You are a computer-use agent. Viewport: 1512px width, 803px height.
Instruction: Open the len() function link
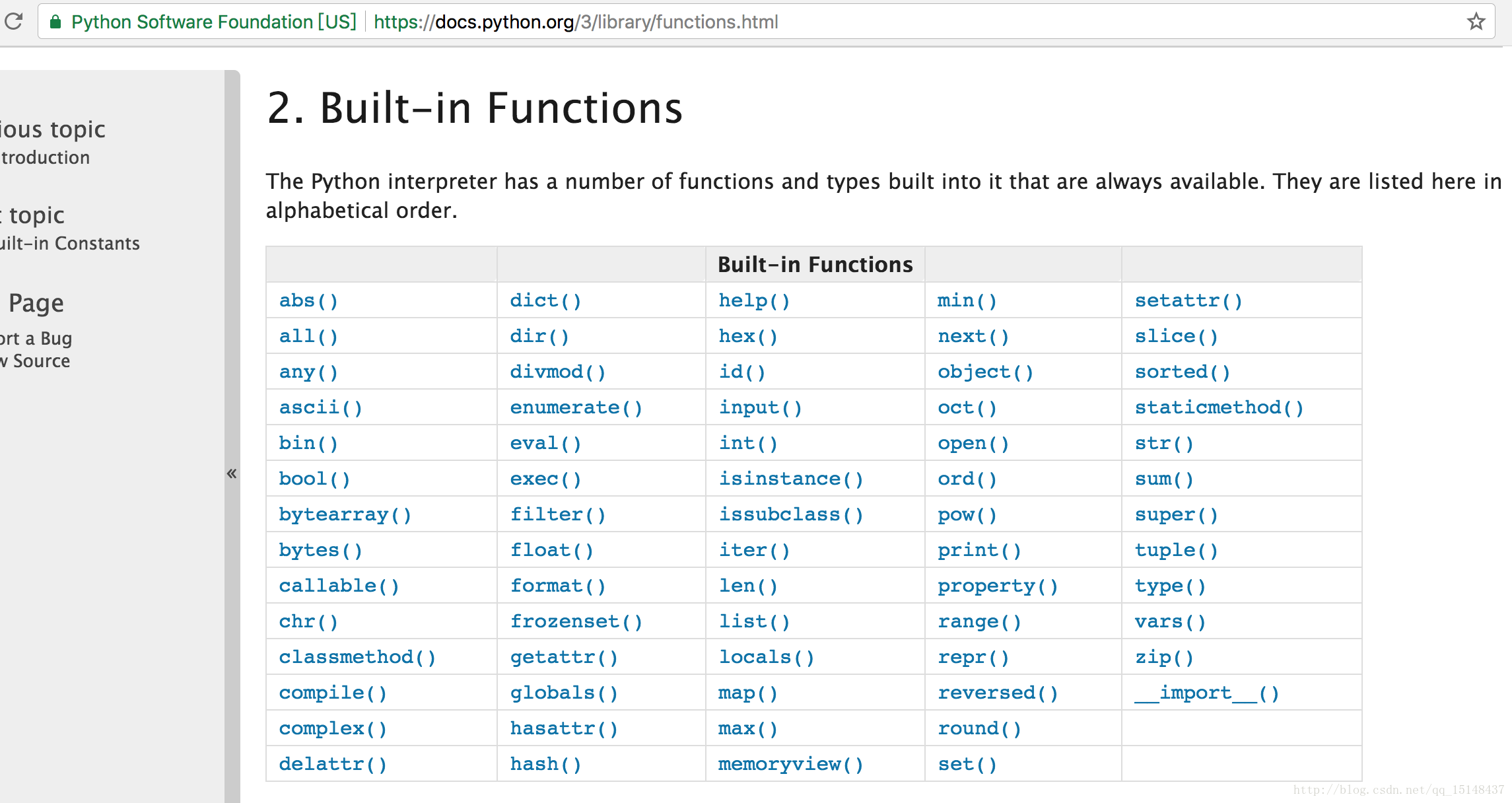click(x=748, y=586)
